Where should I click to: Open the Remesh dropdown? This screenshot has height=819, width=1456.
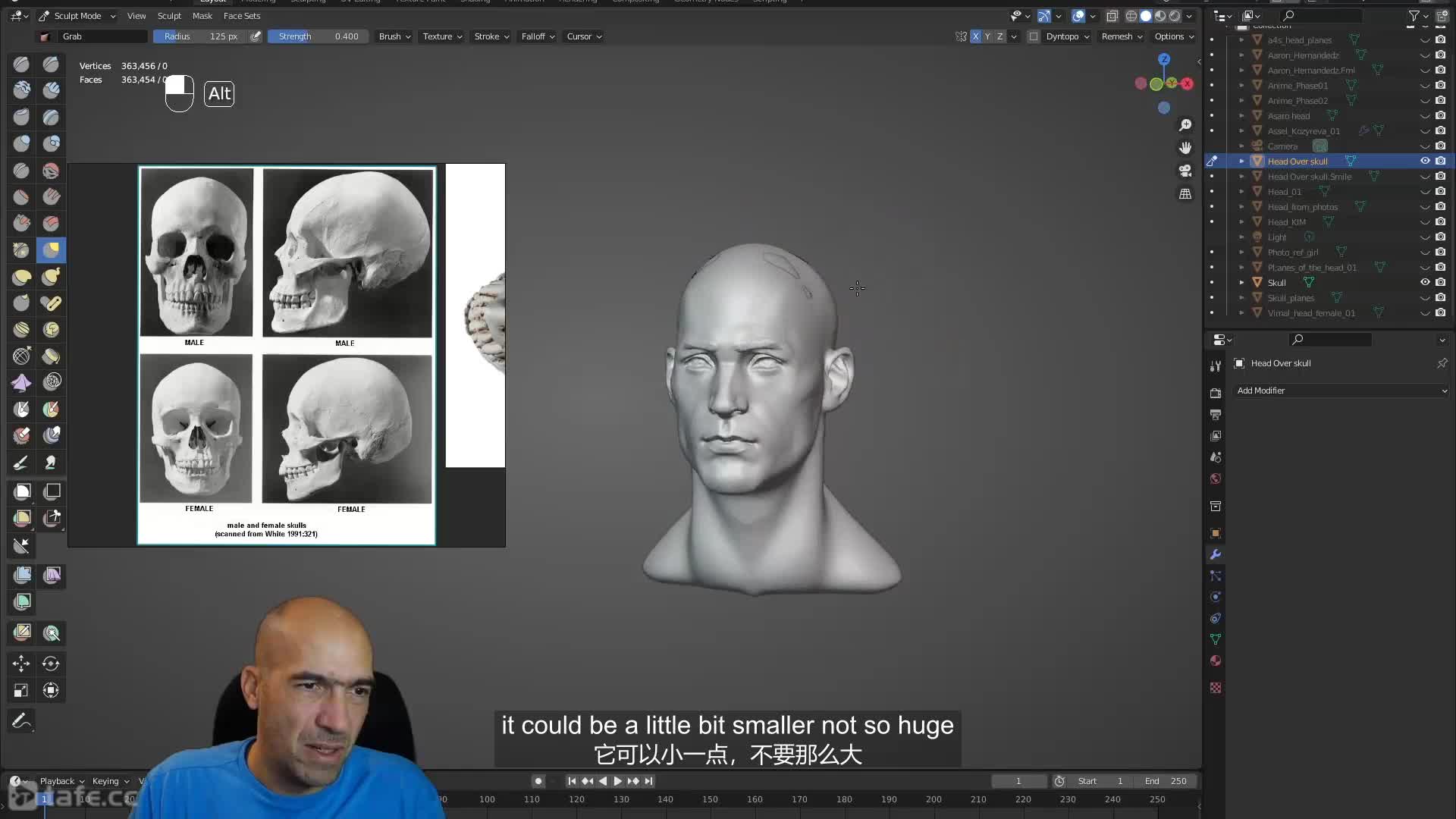1122,36
